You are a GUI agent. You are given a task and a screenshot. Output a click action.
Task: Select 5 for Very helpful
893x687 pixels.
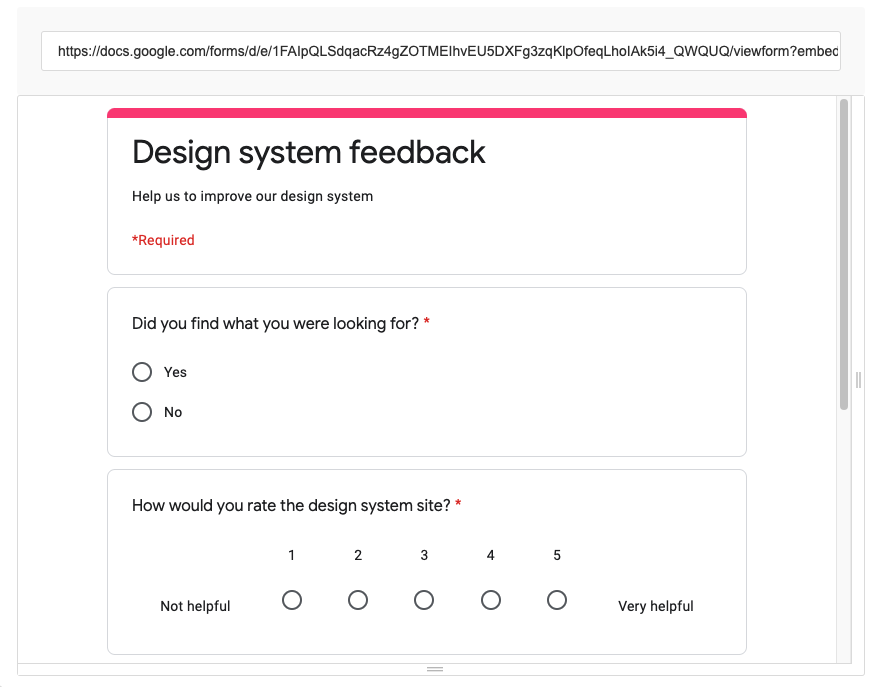point(557,600)
